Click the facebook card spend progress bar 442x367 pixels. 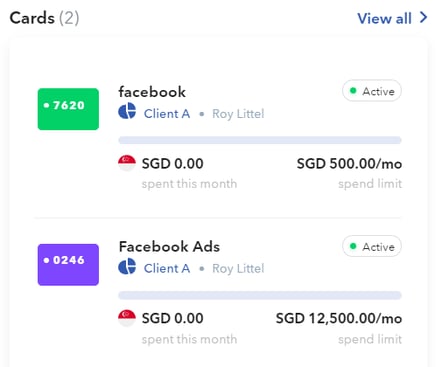(x=260, y=140)
